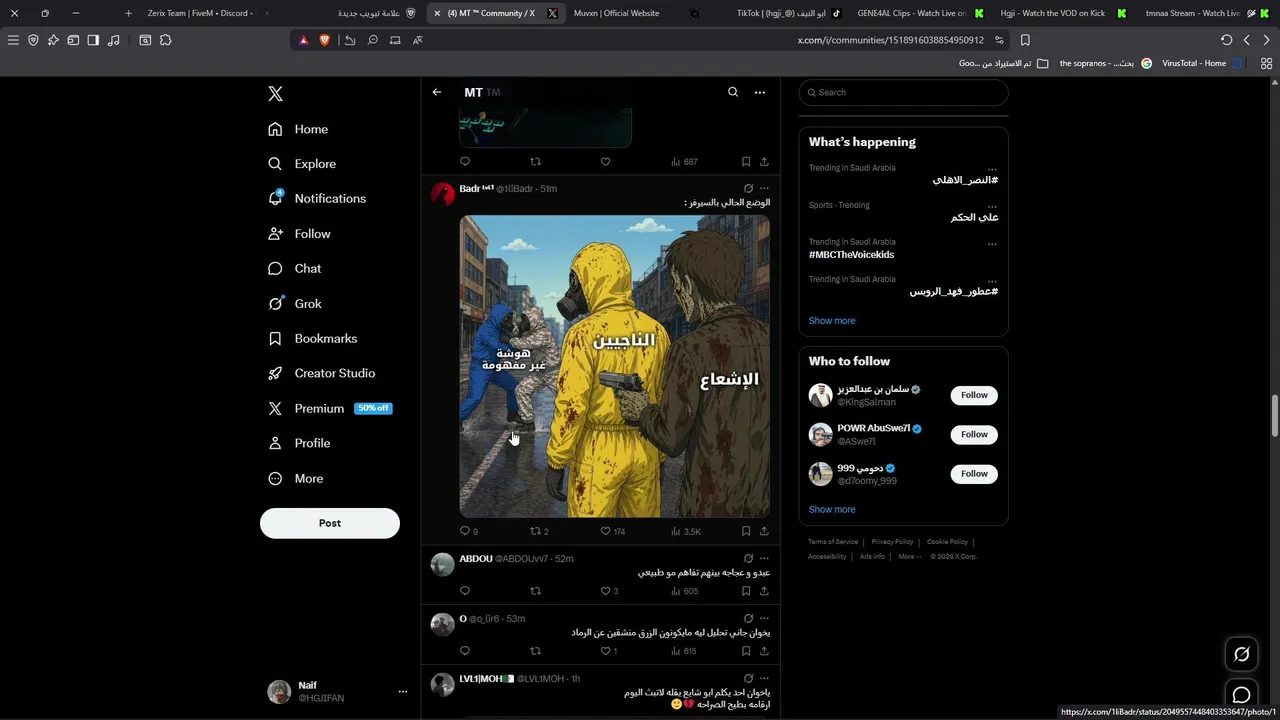Open a new browser tab
The height and width of the screenshot is (720, 1280).
tap(128, 13)
